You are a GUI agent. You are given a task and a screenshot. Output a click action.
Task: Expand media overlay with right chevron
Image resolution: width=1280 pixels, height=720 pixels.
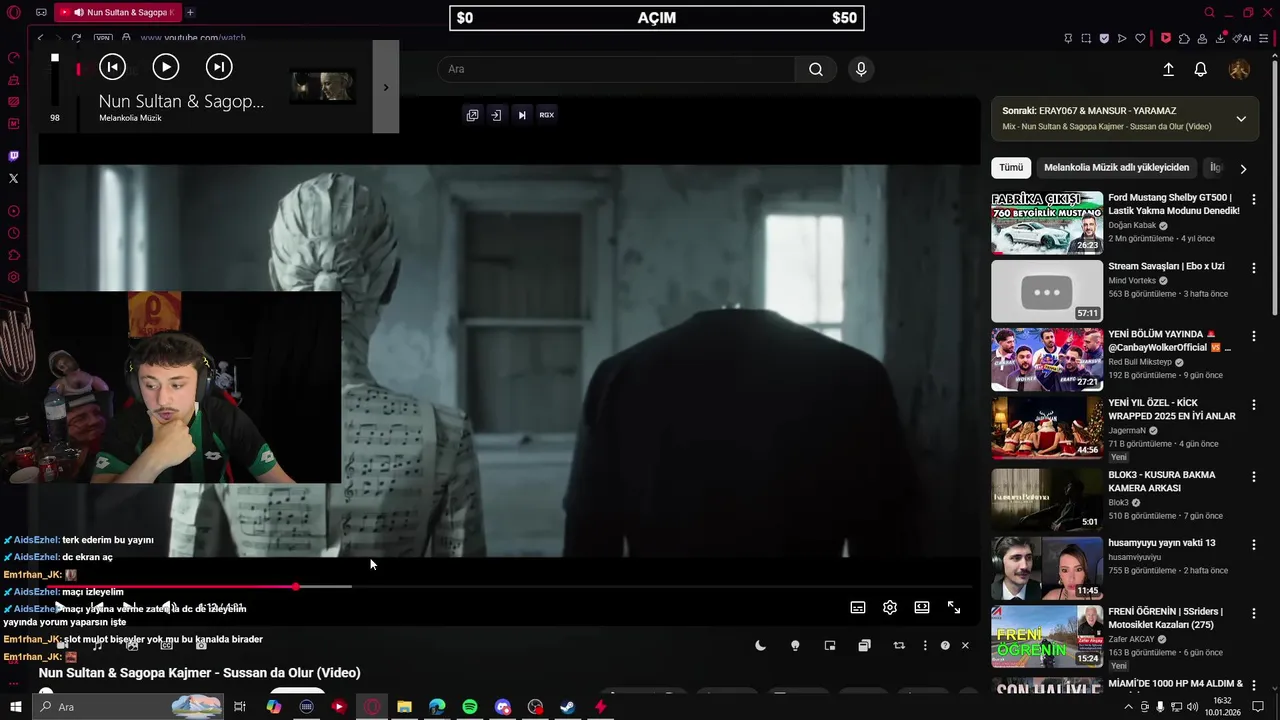tap(386, 87)
